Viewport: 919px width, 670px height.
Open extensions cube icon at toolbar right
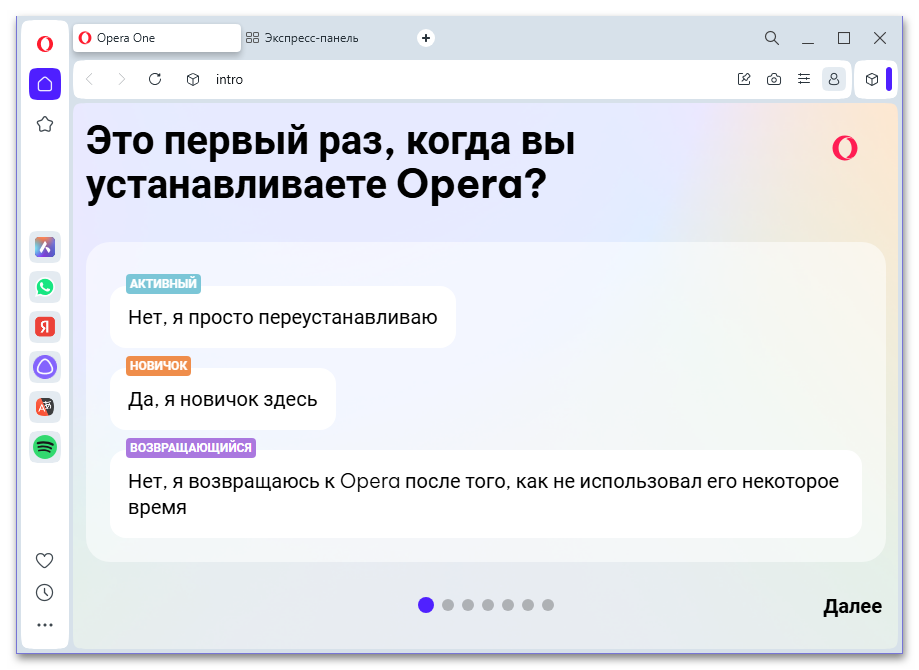coord(872,79)
